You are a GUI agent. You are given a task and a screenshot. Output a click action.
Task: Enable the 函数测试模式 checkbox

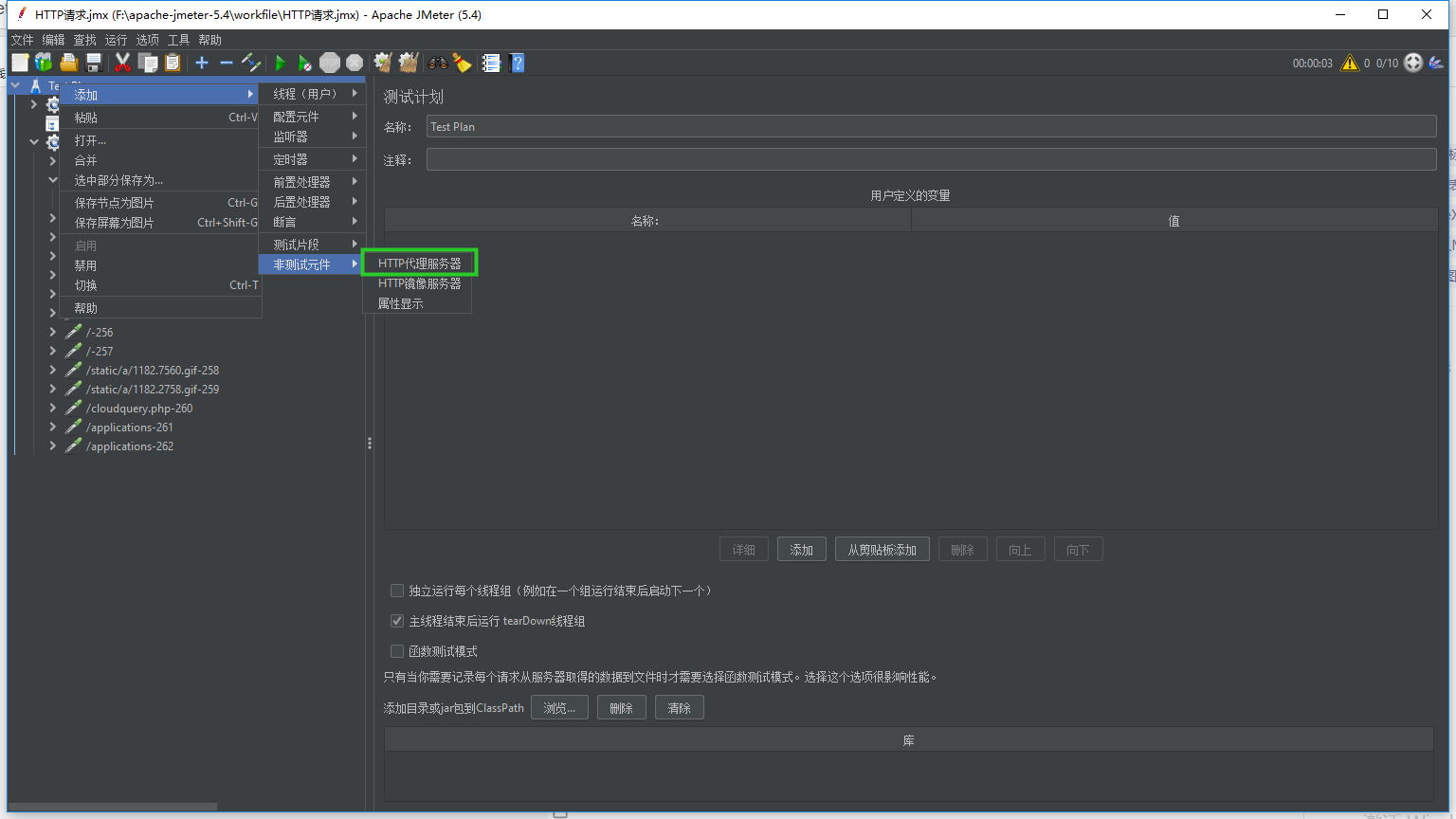[397, 651]
